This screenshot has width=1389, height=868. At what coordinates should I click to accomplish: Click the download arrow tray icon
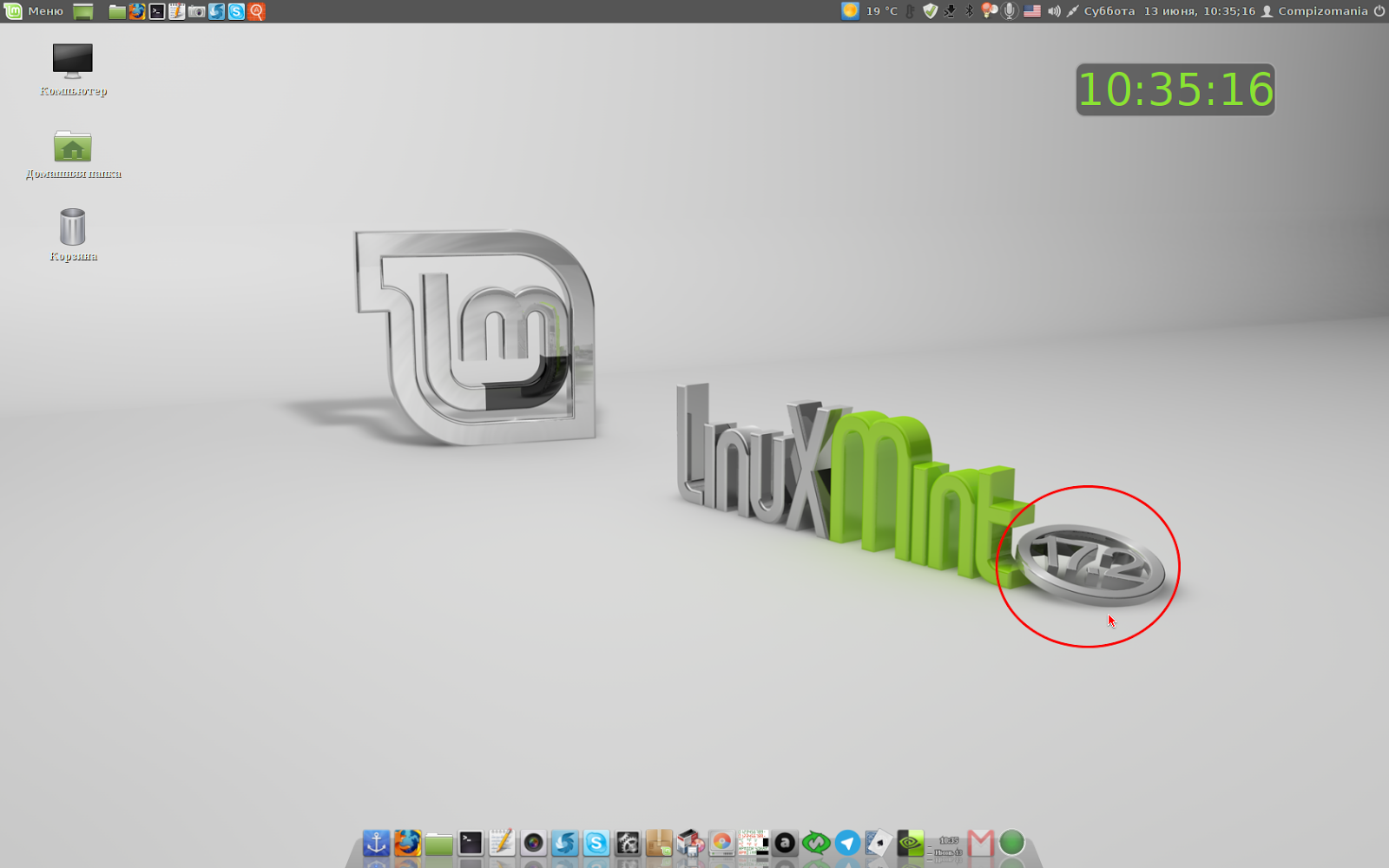pyautogui.click(x=950, y=11)
